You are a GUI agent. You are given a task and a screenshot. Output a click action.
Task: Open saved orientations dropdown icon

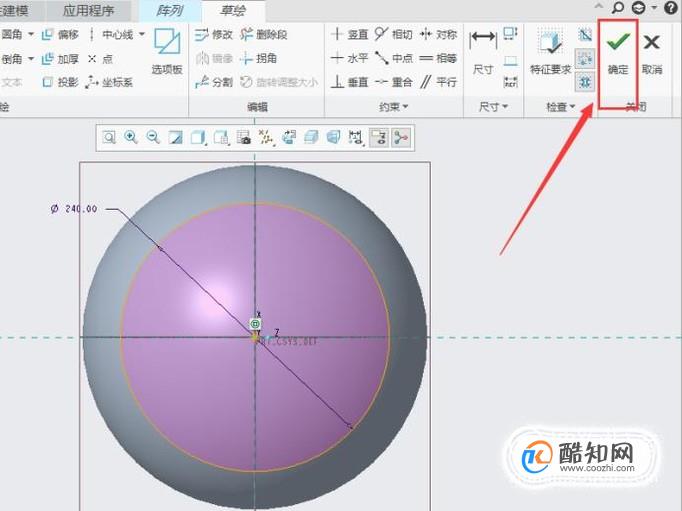(221, 138)
